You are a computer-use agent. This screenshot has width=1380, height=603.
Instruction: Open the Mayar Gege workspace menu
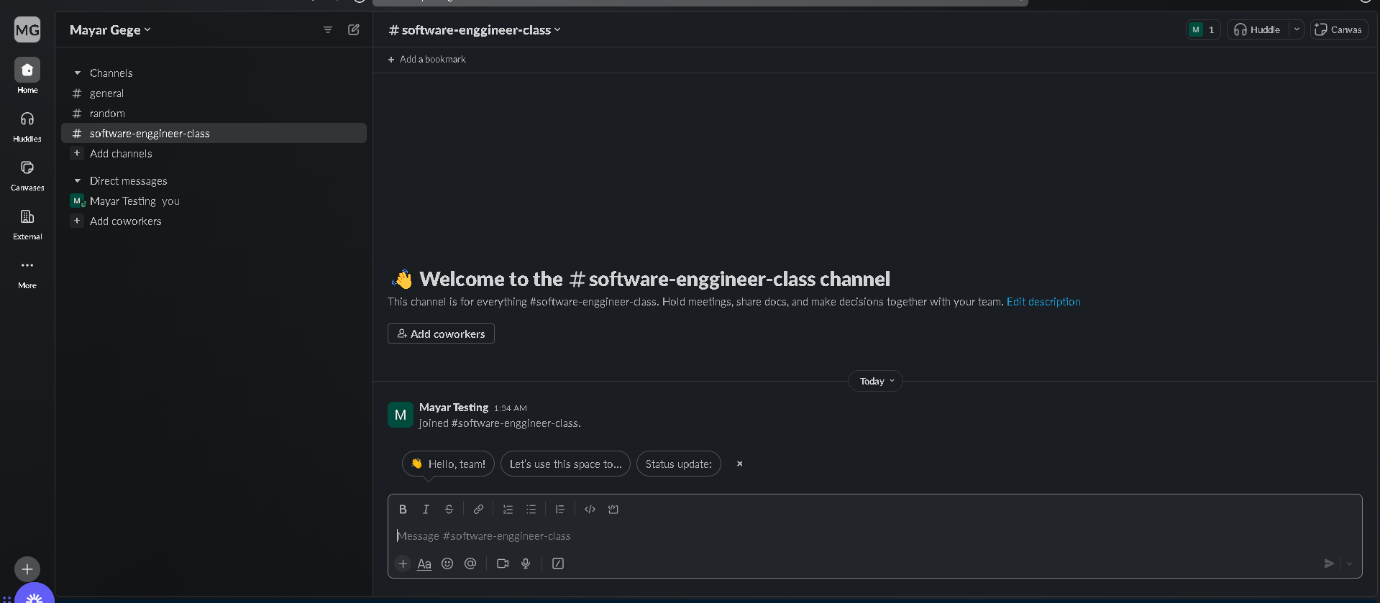(x=110, y=30)
